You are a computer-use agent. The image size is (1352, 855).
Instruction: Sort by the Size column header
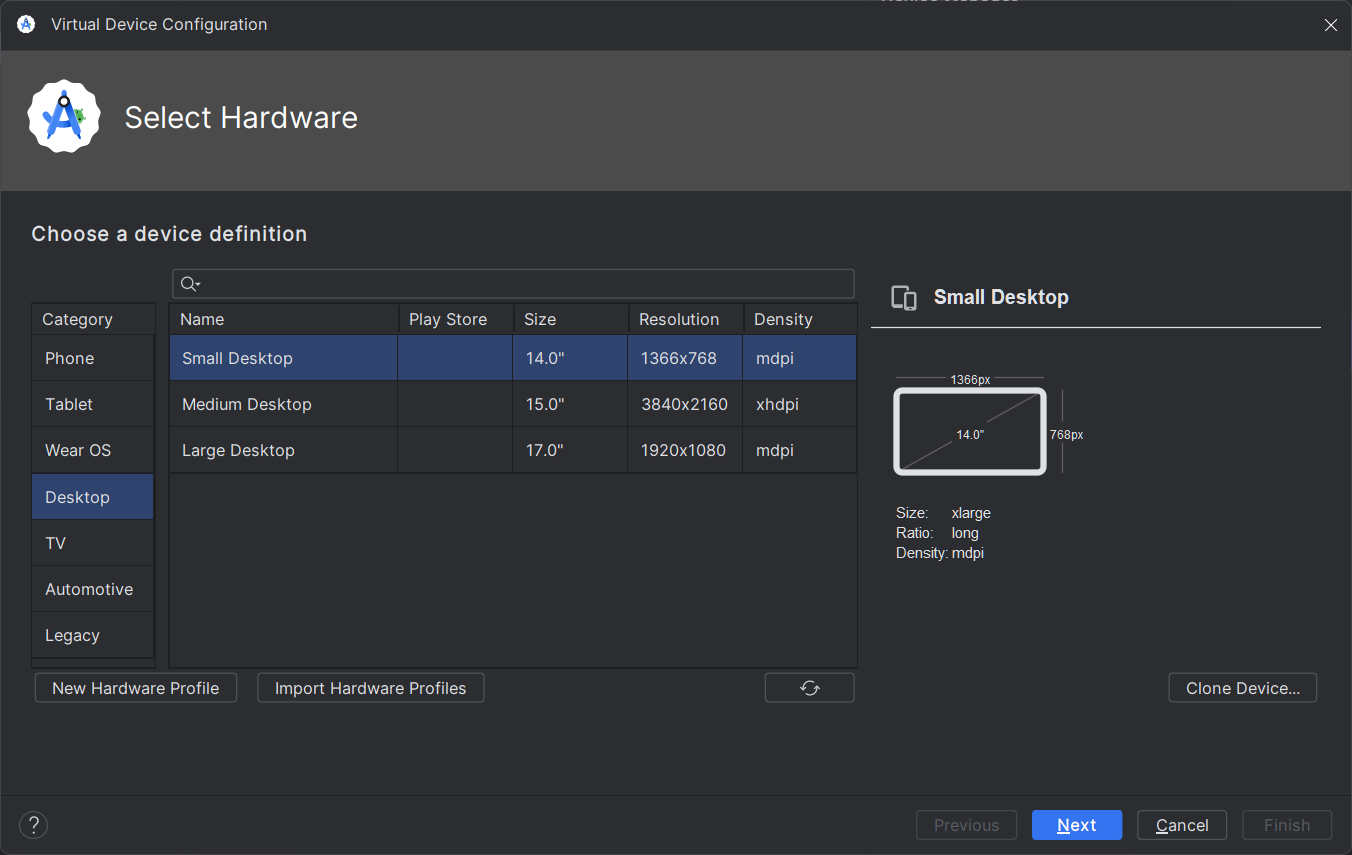pyautogui.click(x=571, y=319)
